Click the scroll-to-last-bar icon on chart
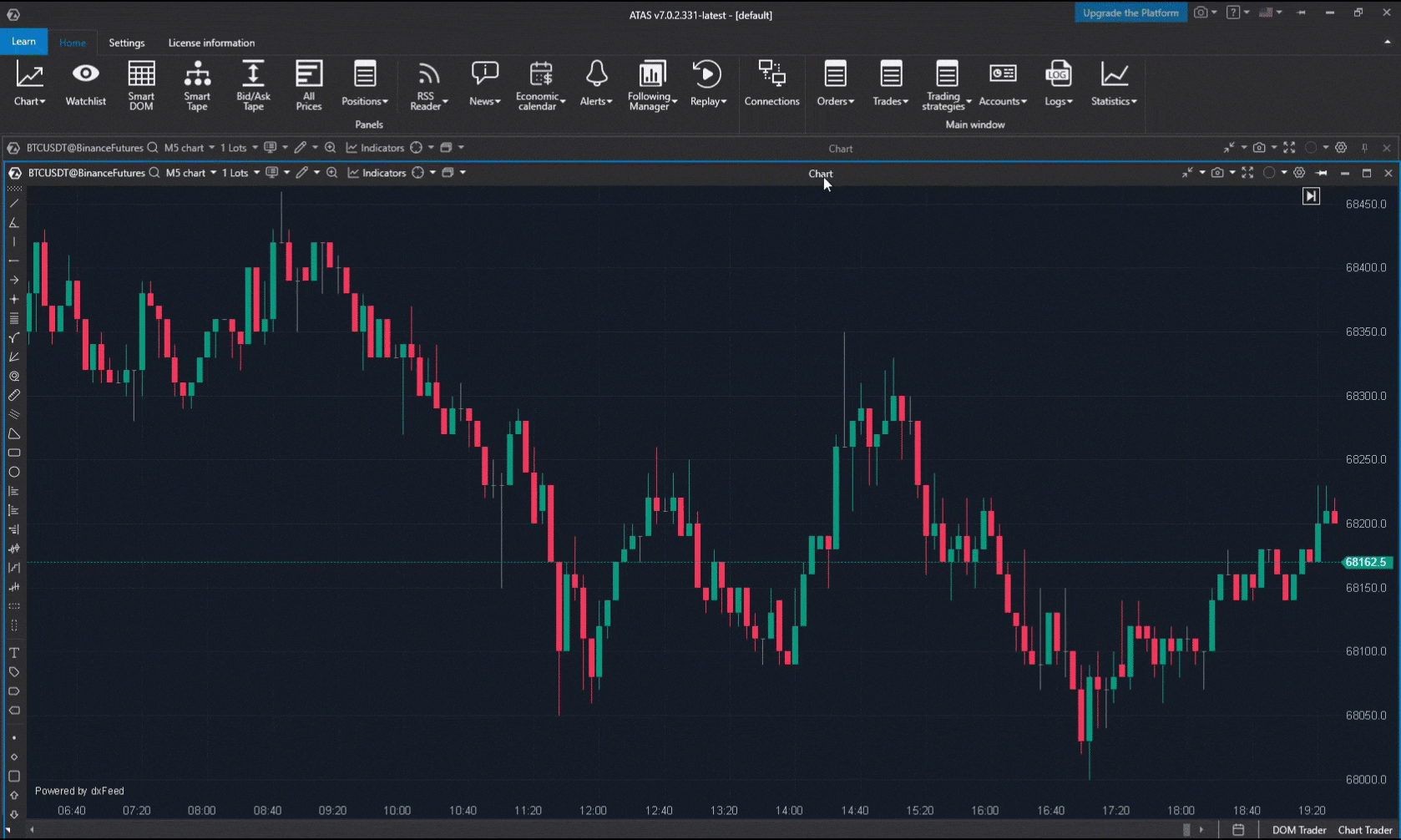 1311,196
